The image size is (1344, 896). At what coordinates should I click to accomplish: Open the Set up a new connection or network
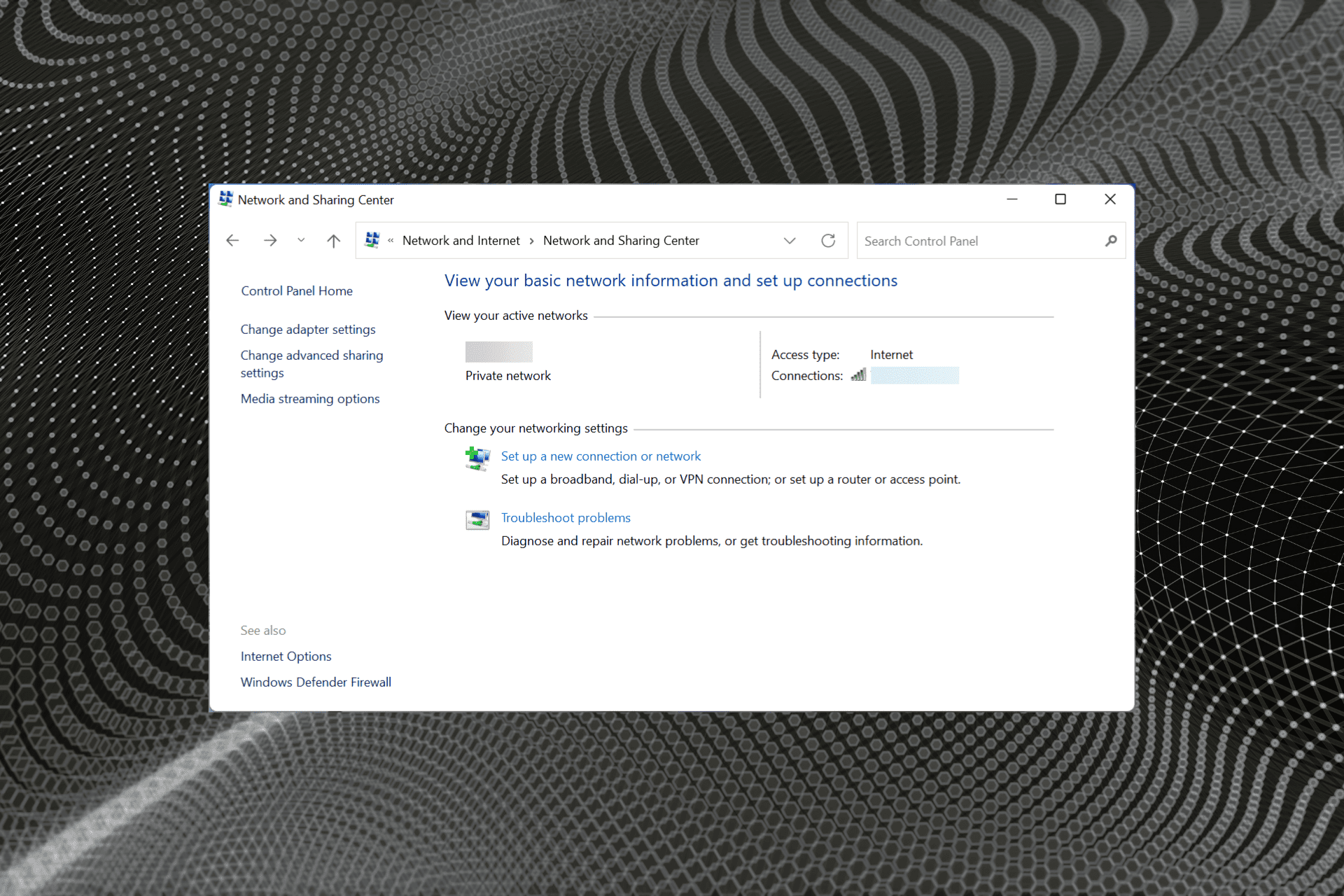click(601, 456)
